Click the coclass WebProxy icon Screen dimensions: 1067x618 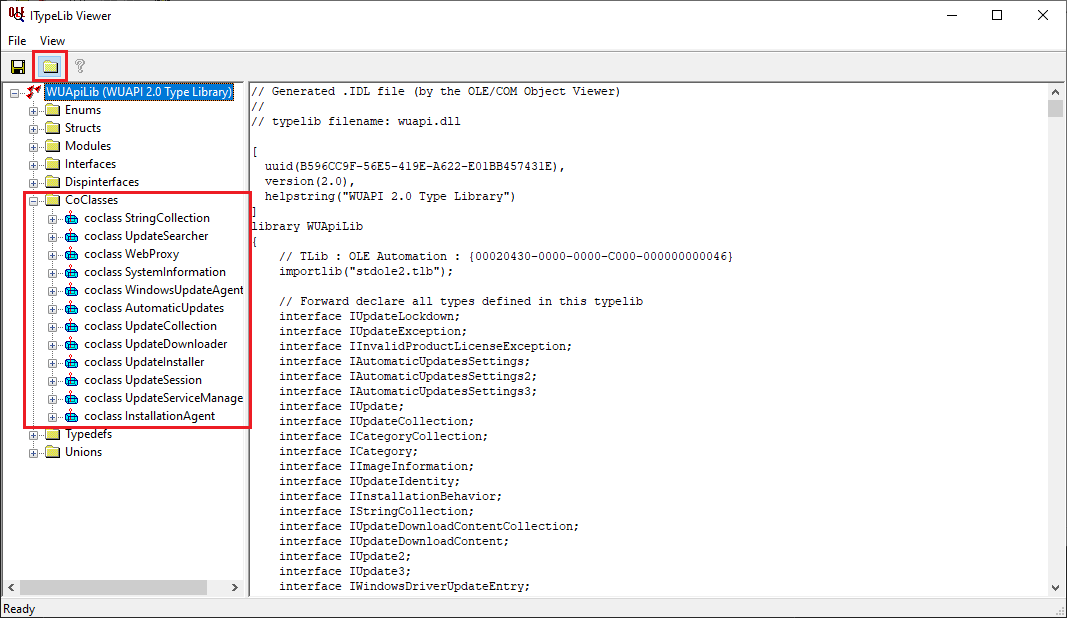click(x=71, y=254)
